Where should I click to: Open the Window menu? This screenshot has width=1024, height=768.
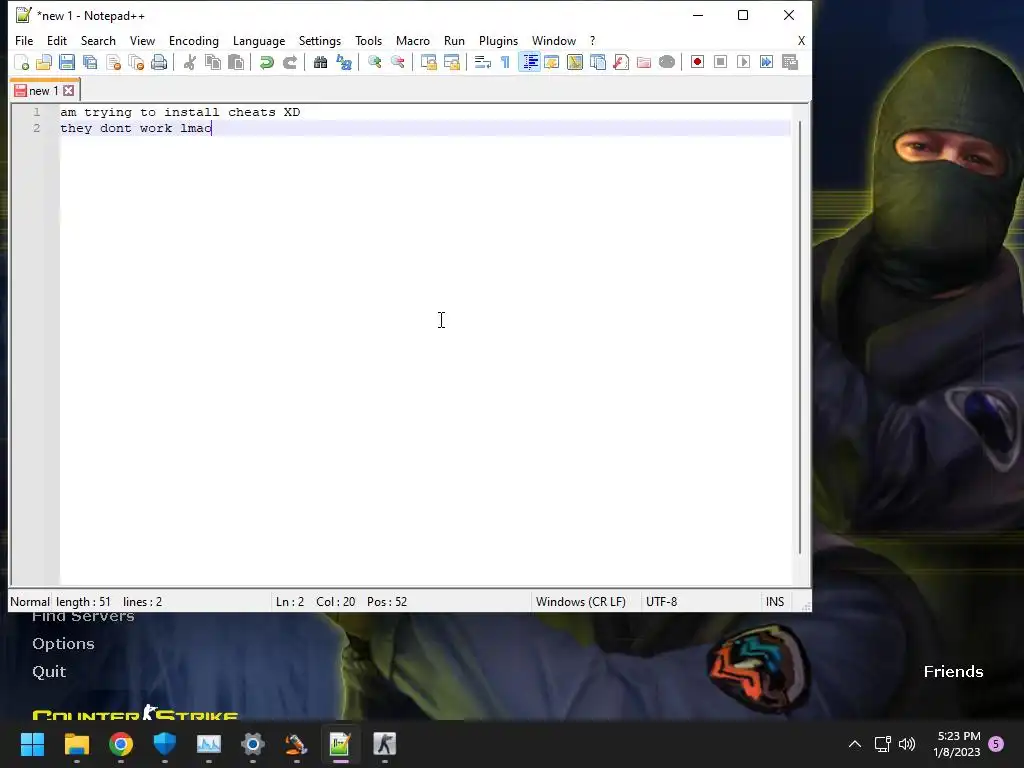click(x=554, y=40)
